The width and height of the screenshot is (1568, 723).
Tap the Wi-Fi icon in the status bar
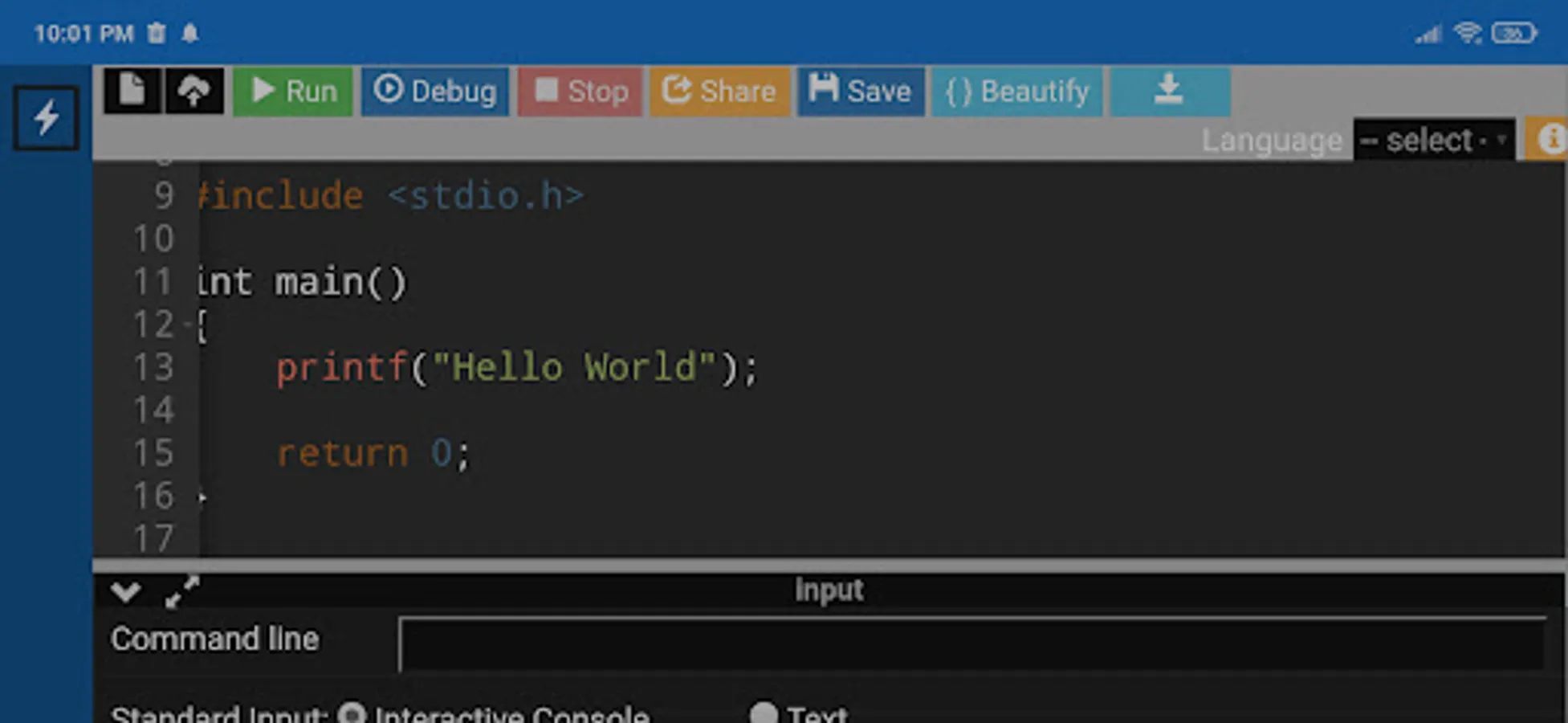1468,33
